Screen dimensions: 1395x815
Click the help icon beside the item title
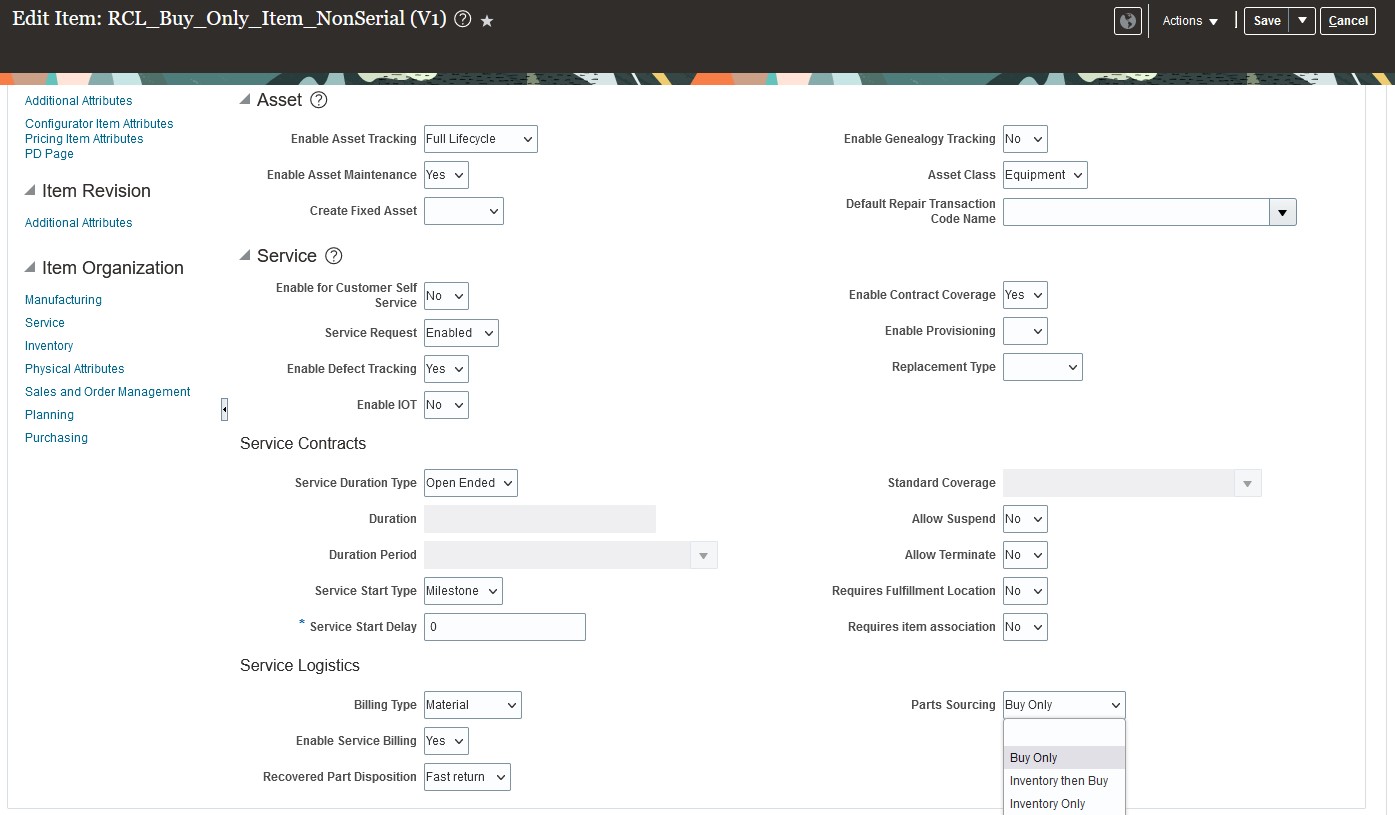[462, 20]
